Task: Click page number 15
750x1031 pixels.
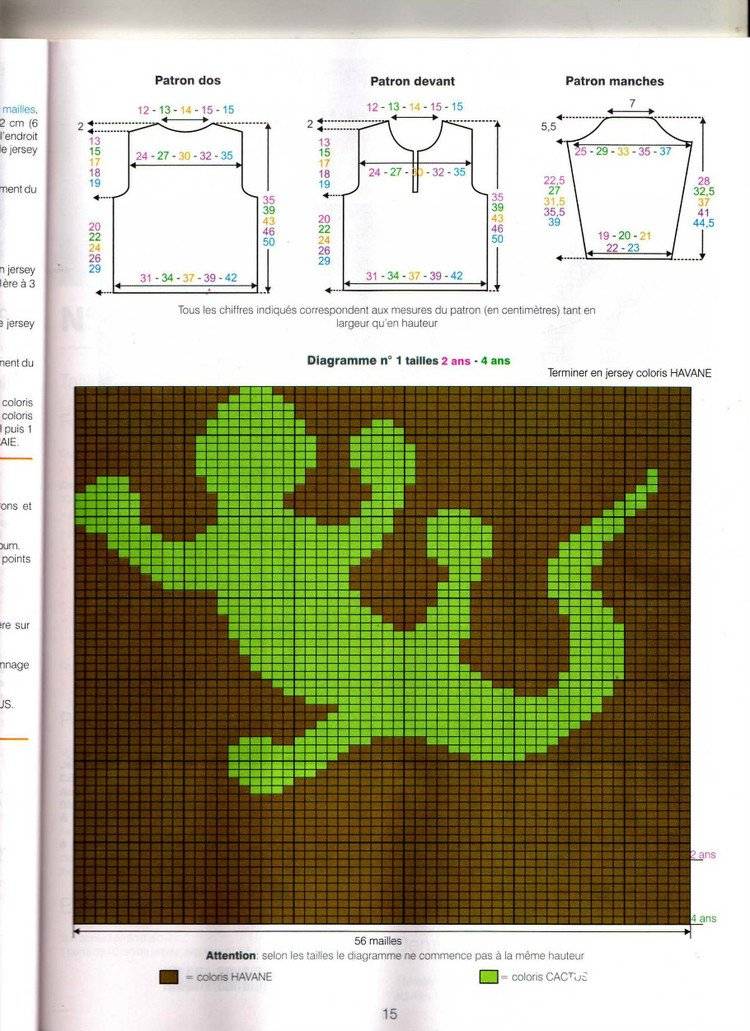Action: [x=389, y=1013]
